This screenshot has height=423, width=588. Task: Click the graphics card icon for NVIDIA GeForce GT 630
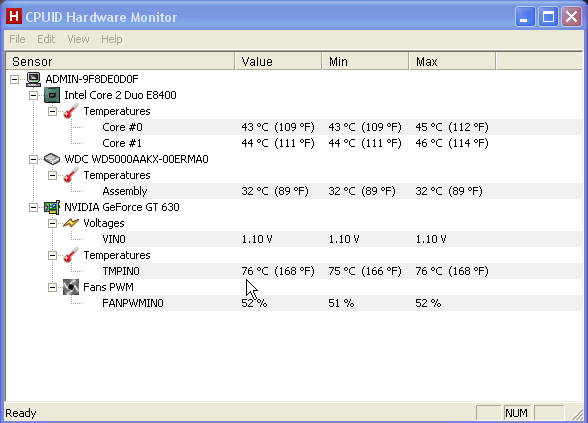(52, 207)
